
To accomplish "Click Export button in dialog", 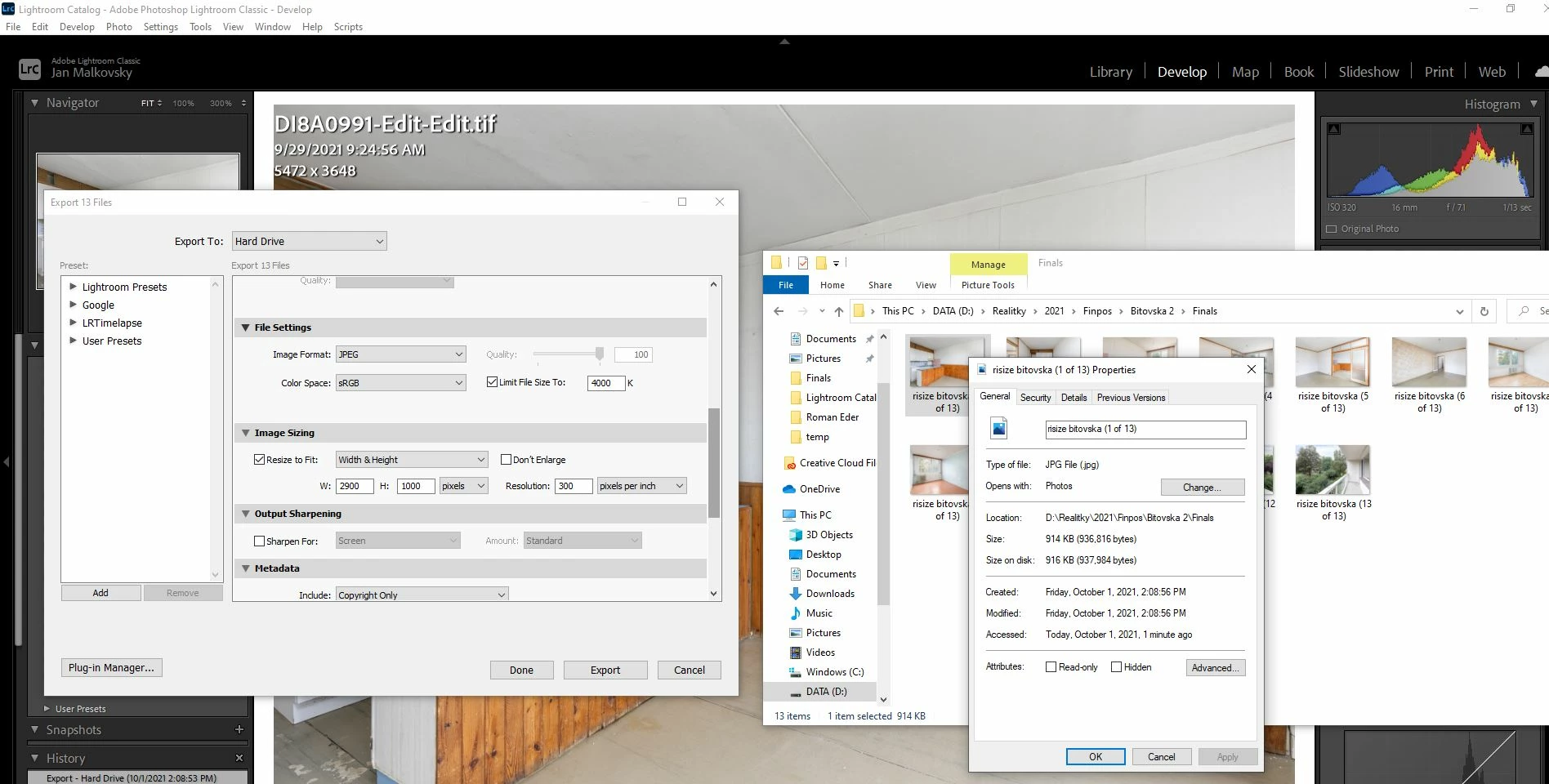I will 605,670.
